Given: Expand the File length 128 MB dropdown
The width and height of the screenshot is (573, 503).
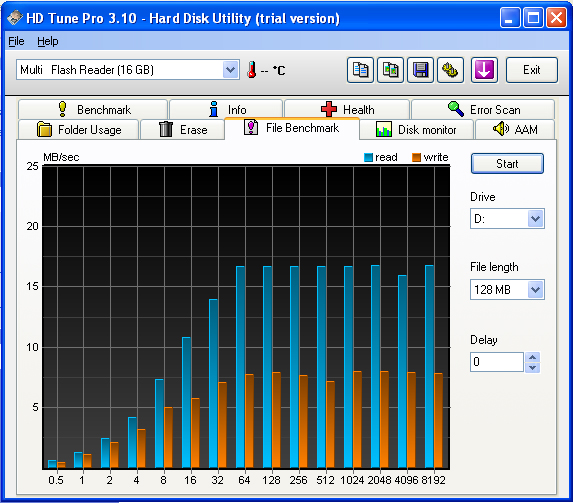Looking at the screenshot, I should point(535,290).
